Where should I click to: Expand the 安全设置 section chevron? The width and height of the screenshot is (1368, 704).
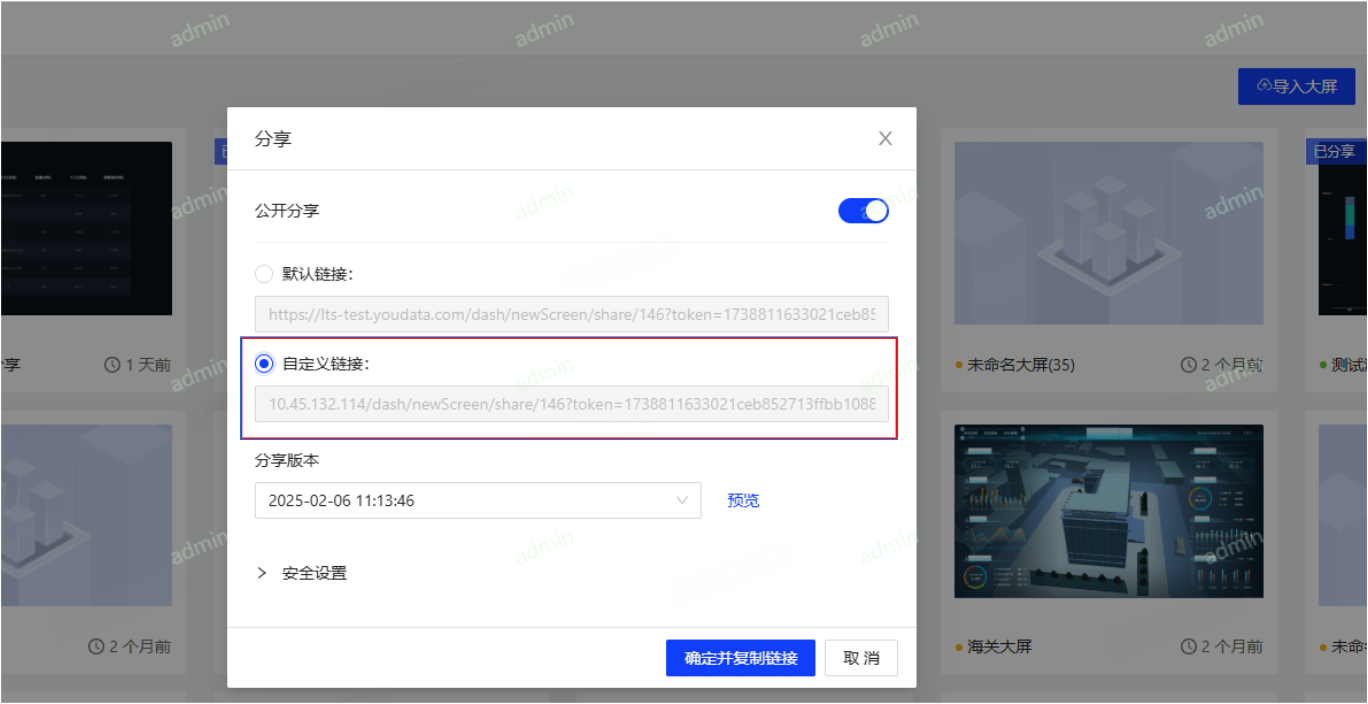tap(262, 573)
